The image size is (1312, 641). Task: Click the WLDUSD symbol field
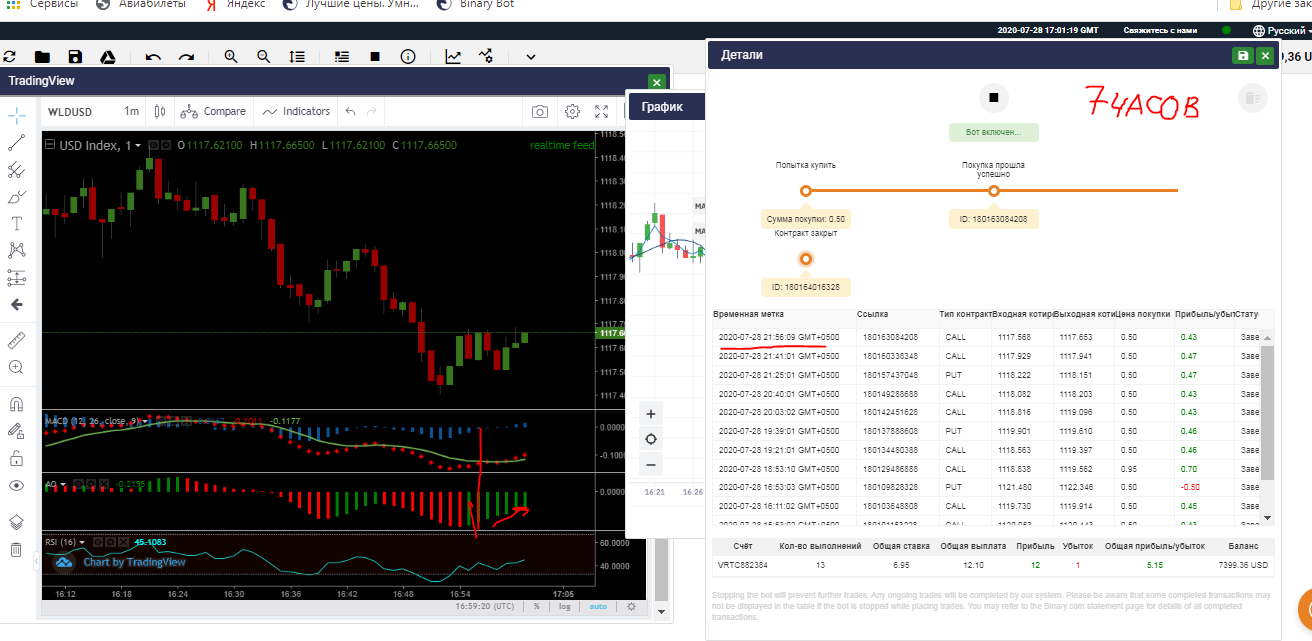pyautogui.click(x=71, y=112)
